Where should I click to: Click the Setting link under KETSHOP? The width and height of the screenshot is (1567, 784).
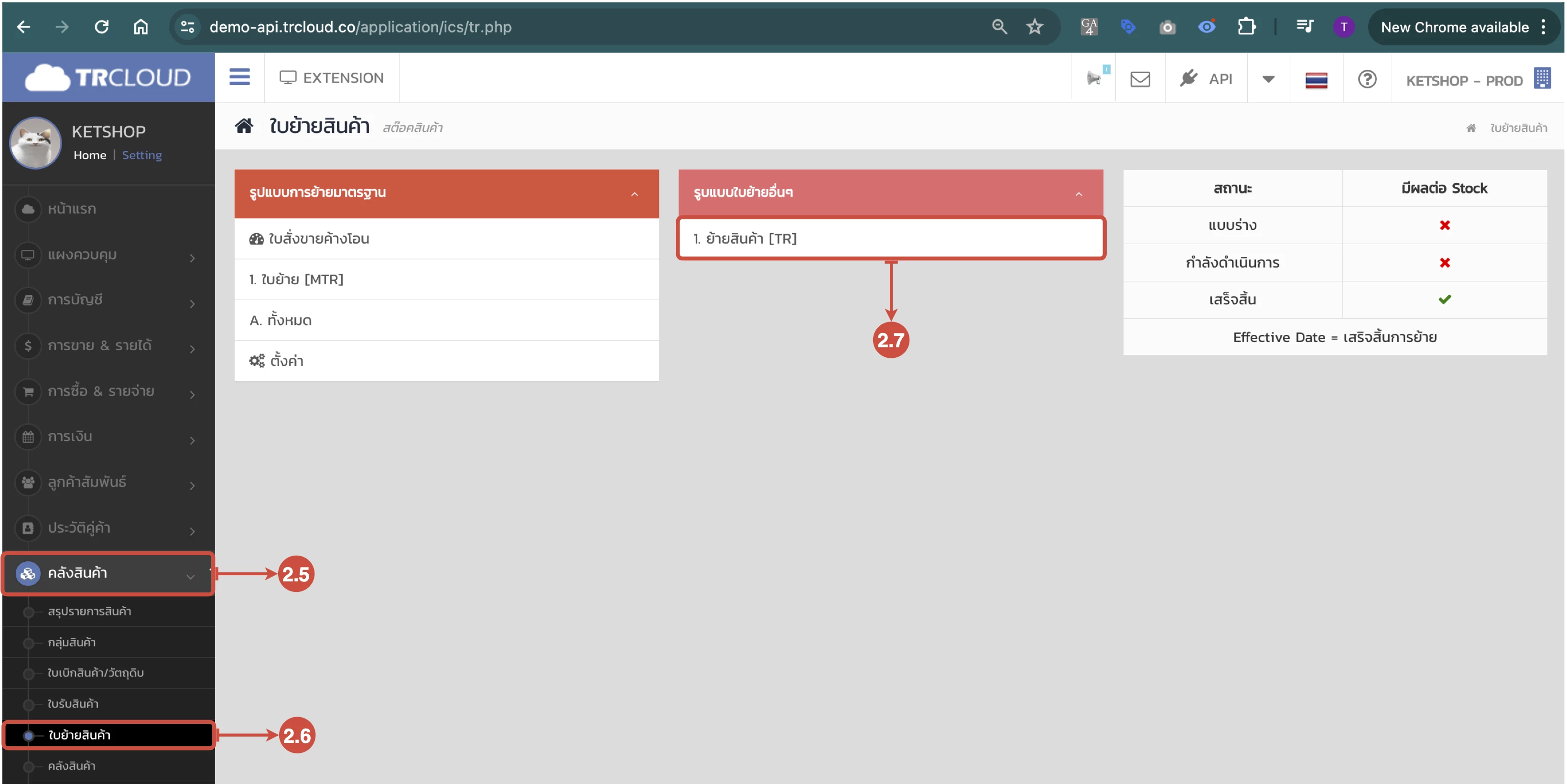(x=142, y=155)
